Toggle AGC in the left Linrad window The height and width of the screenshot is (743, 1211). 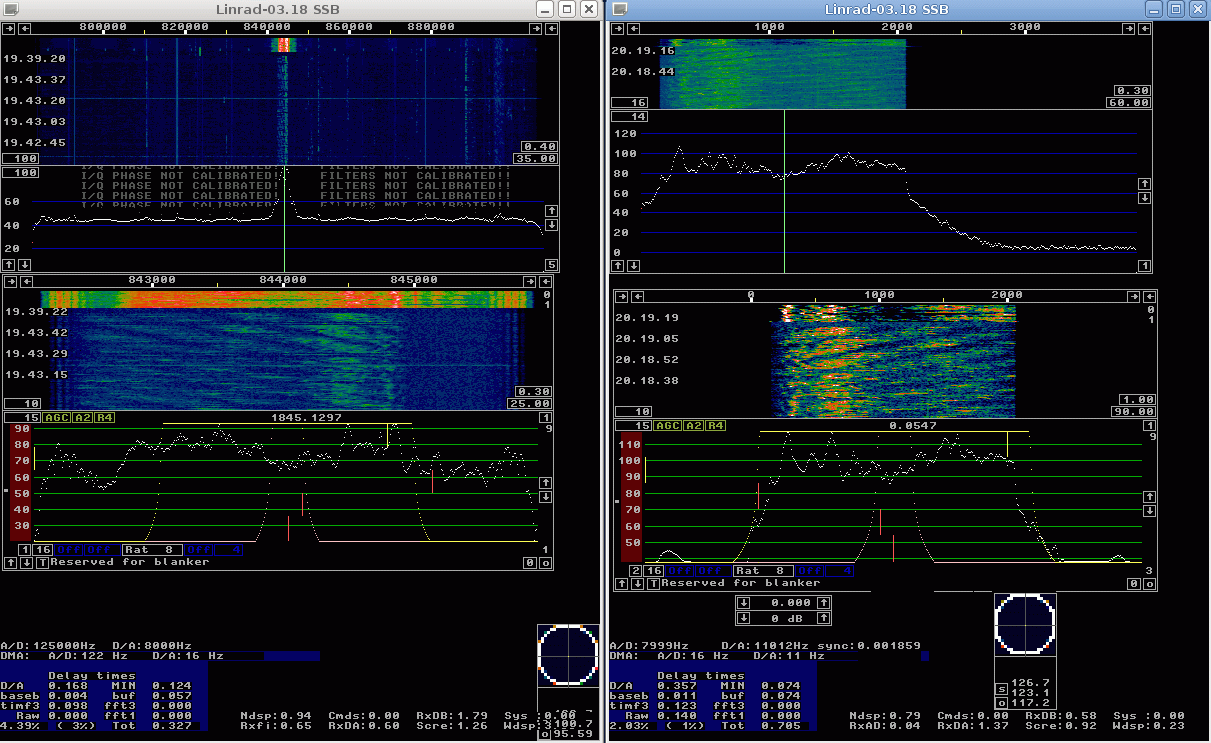54,417
